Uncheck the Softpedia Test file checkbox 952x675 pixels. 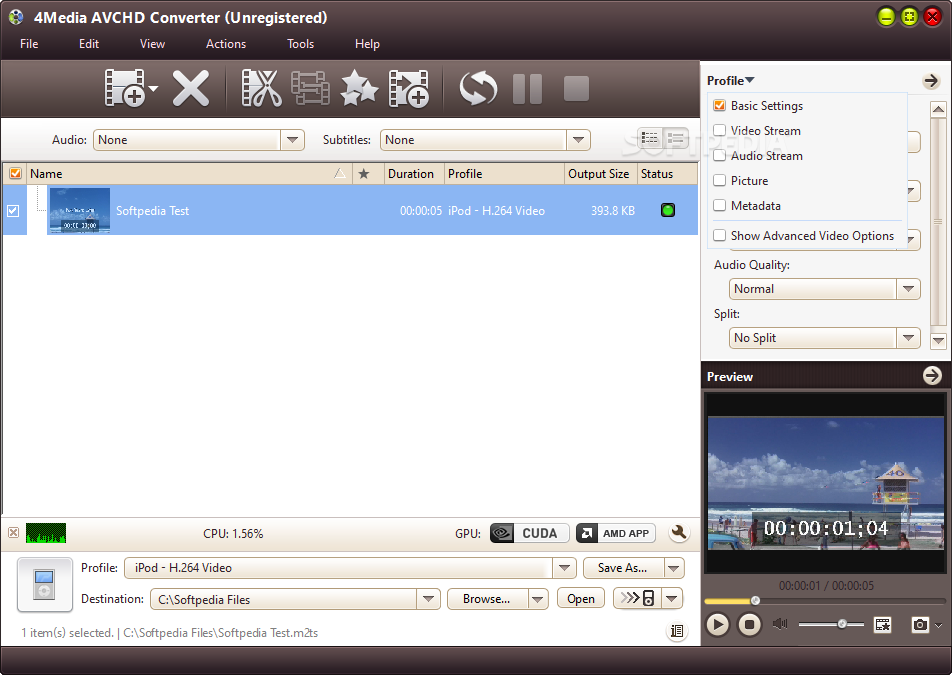[13, 211]
